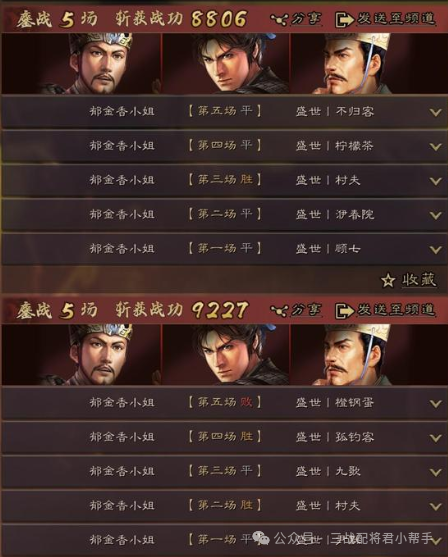Viewport: 448px width, 557px height.
Task: Open the left general portrait in top report
Action: pos(82,64)
